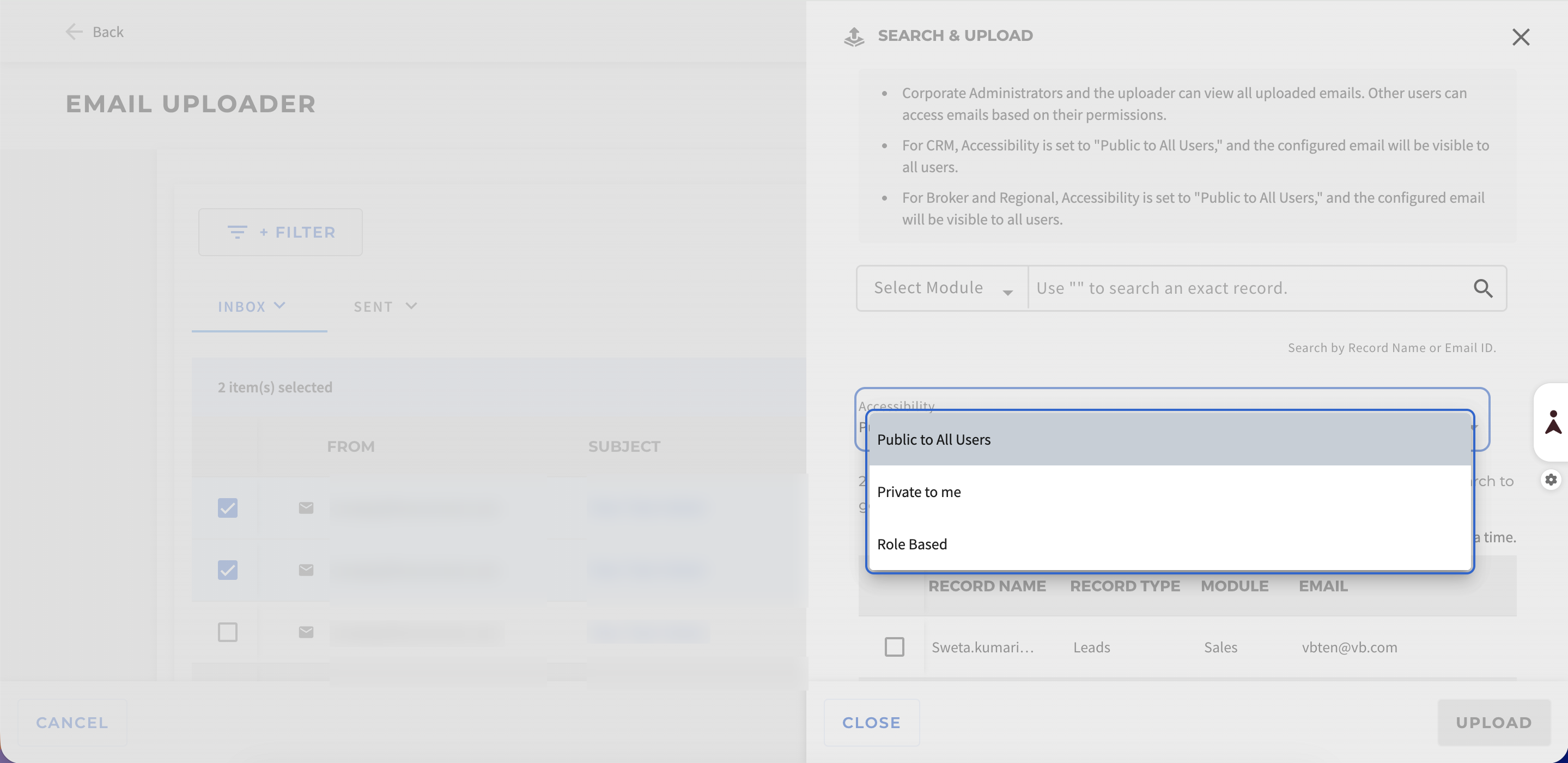This screenshot has width=1568, height=763.
Task: Click the CLOSE button
Action: [x=871, y=723]
